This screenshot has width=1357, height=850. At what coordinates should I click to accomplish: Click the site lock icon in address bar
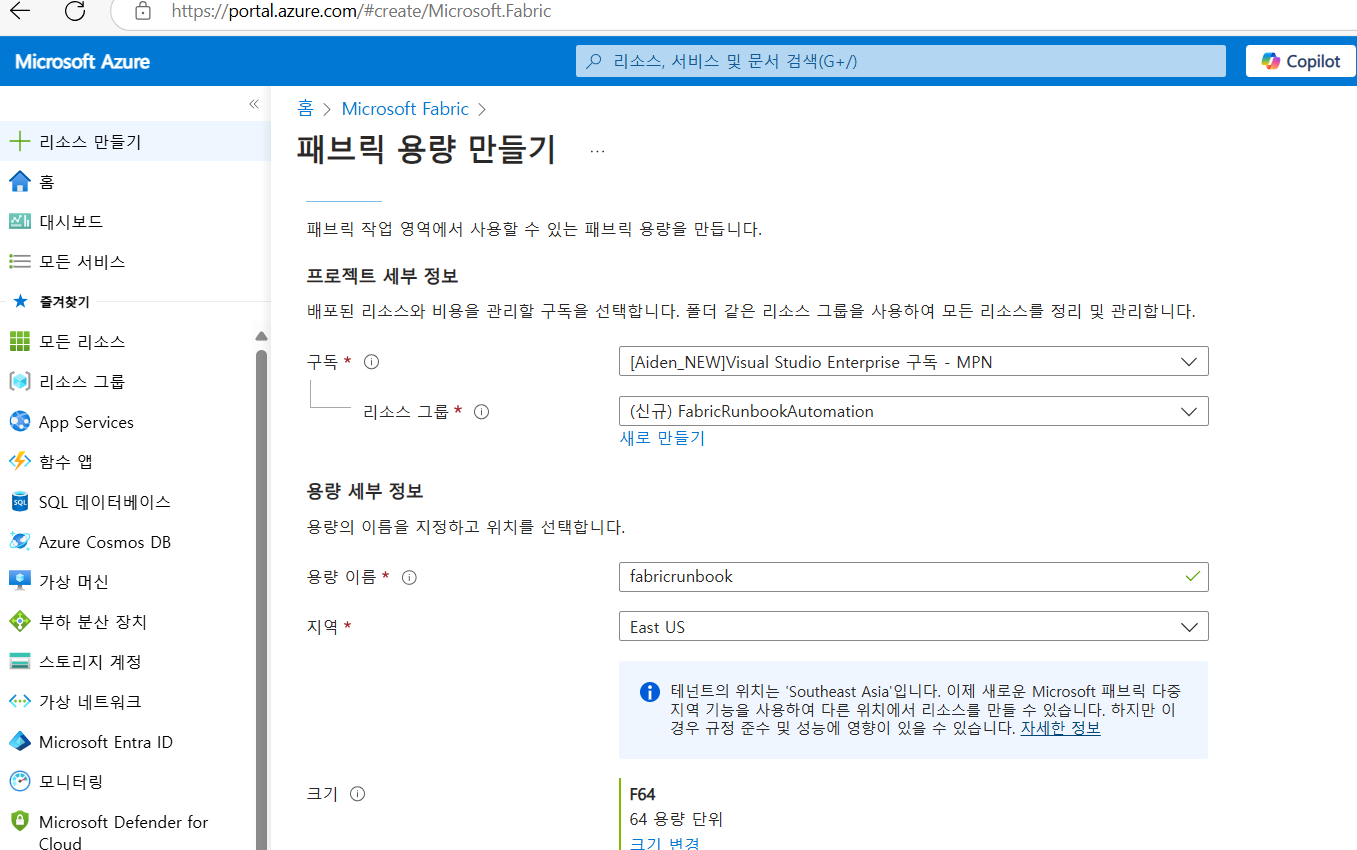pos(143,11)
